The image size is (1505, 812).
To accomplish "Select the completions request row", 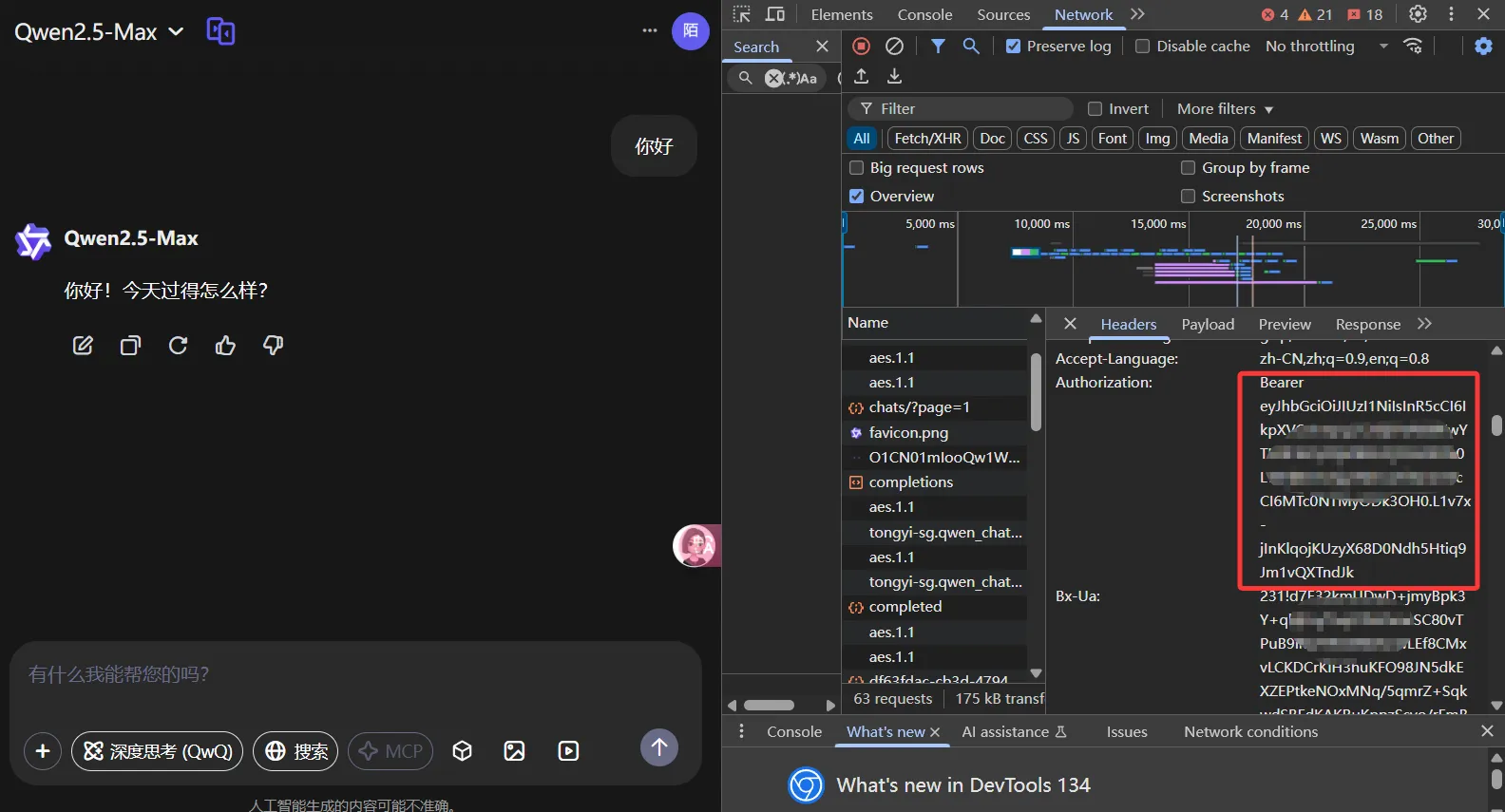I will click(937, 482).
